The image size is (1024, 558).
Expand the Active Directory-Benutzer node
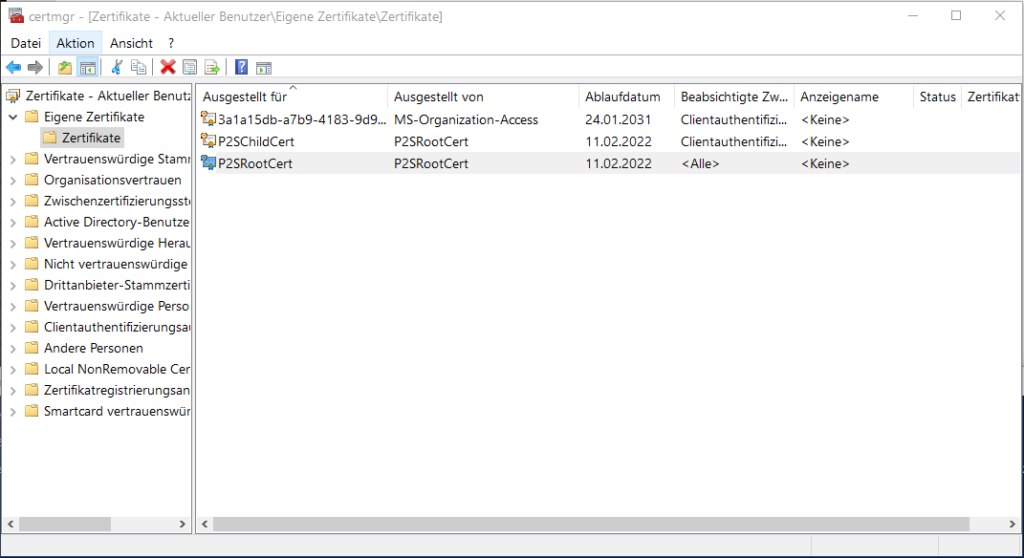(x=13, y=222)
